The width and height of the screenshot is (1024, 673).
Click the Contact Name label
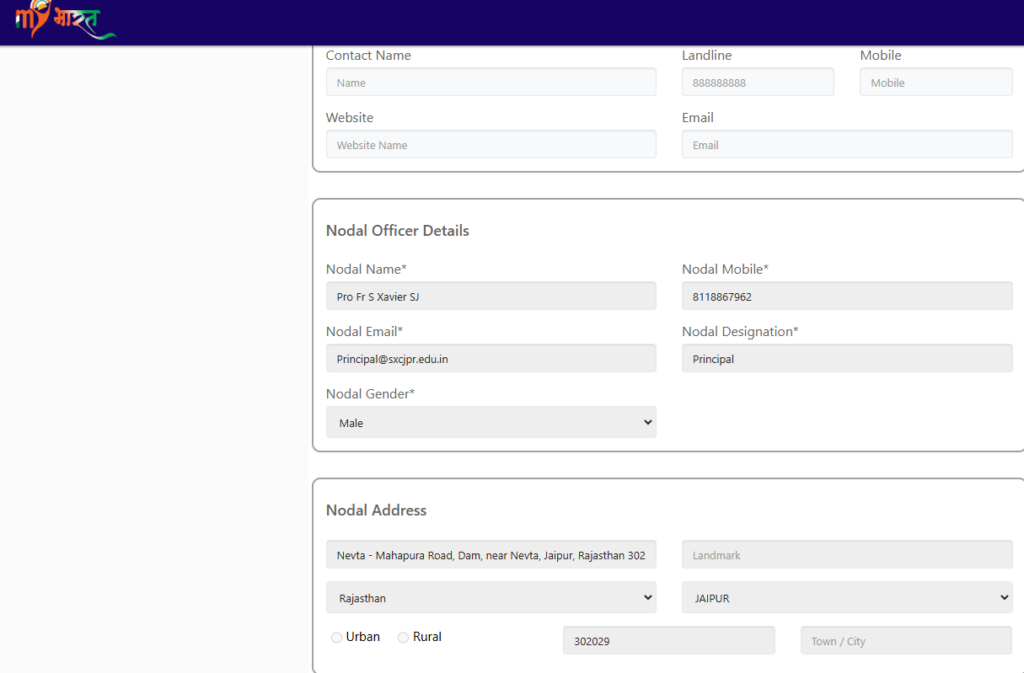click(x=368, y=55)
